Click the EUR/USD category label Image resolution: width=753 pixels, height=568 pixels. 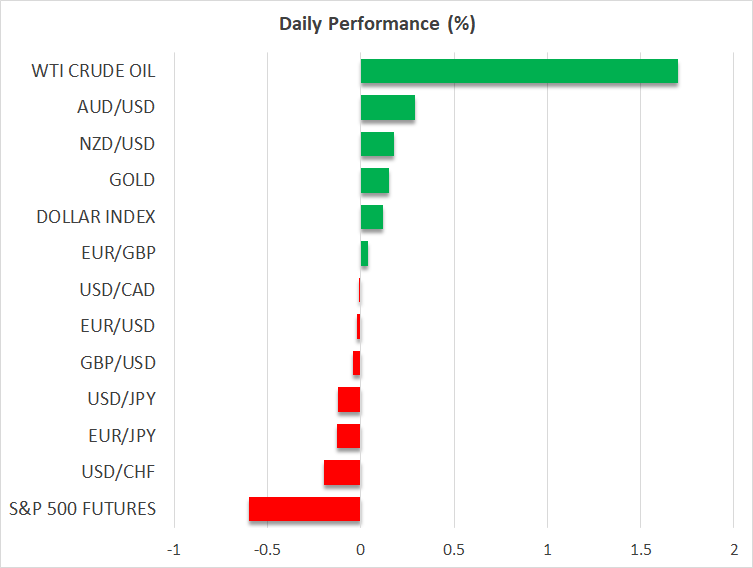117,326
